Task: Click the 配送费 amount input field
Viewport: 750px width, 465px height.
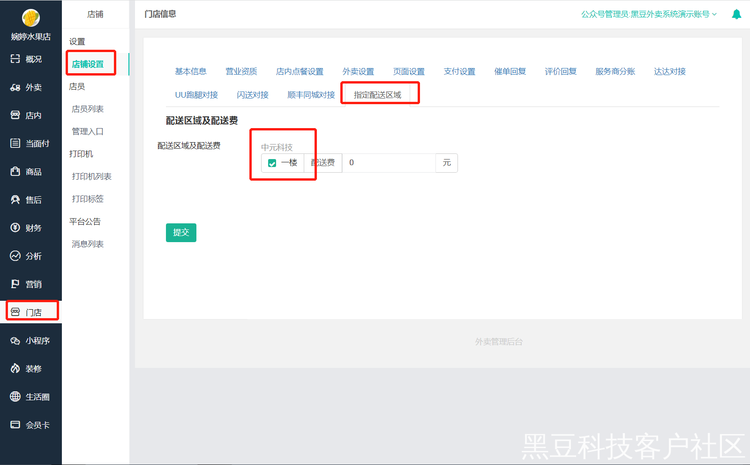Action: click(x=390, y=163)
